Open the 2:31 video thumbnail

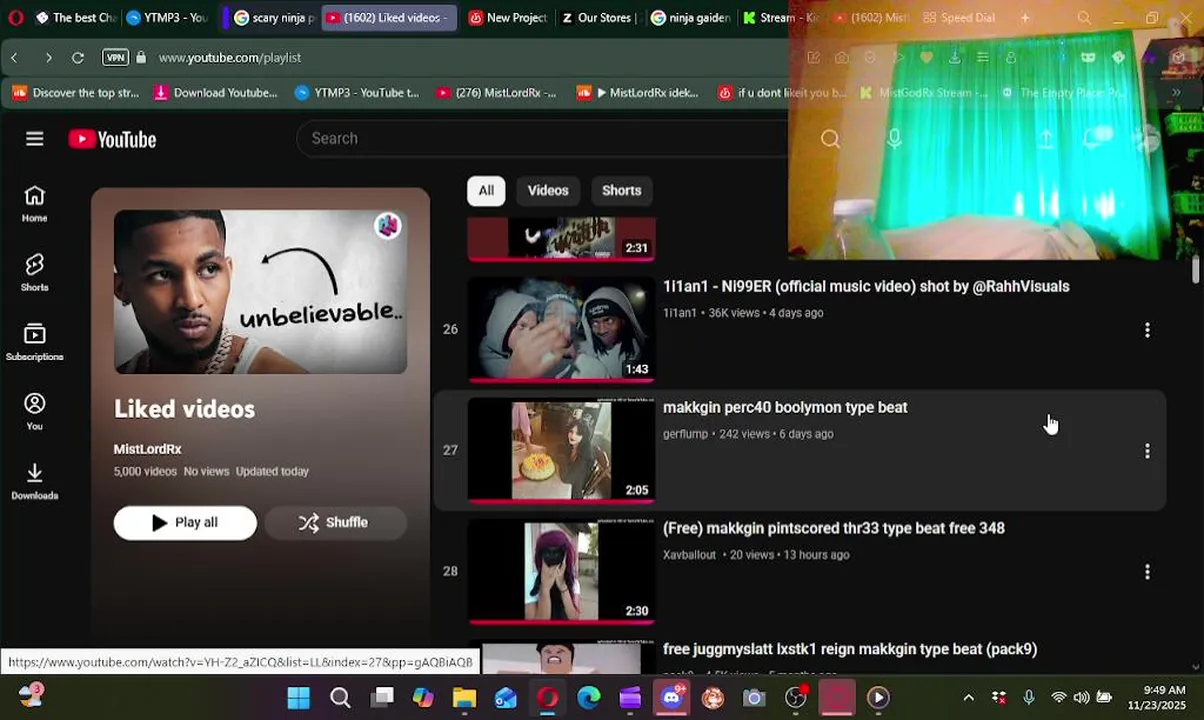tap(561, 240)
